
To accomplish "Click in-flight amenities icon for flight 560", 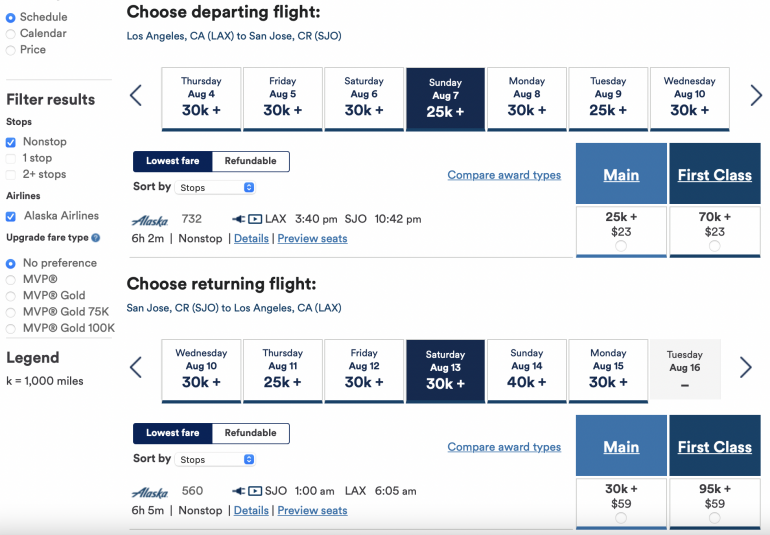I will (x=248, y=491).
